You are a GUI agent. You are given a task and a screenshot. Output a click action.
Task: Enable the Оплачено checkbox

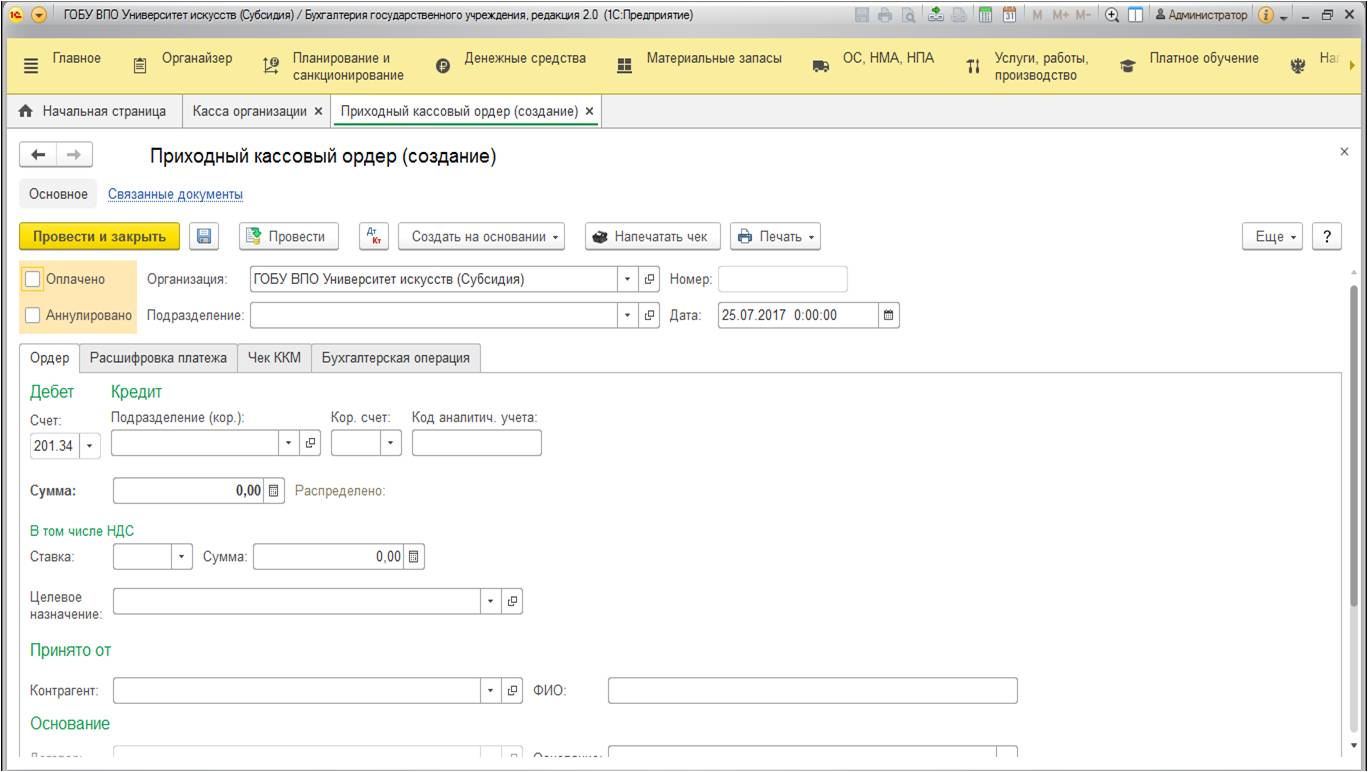pyautogui.click(x=33, y=280)
